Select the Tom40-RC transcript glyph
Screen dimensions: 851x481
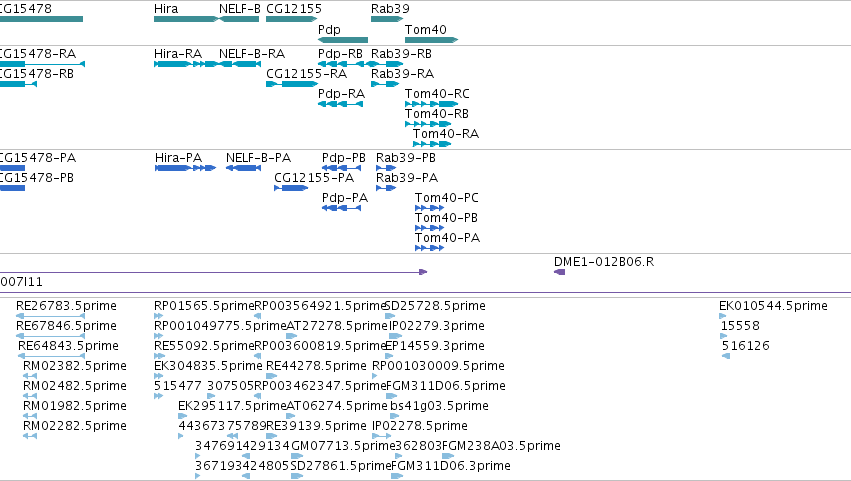pos(431,104)
